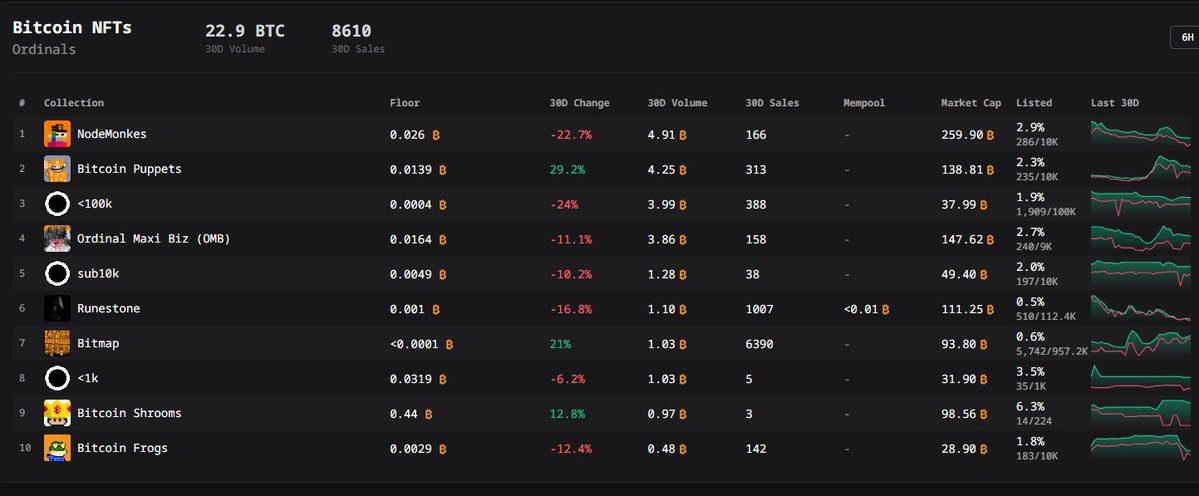Click the 6390 sales value for Bitmap
1199x496 pixels.
coord(759,345)
